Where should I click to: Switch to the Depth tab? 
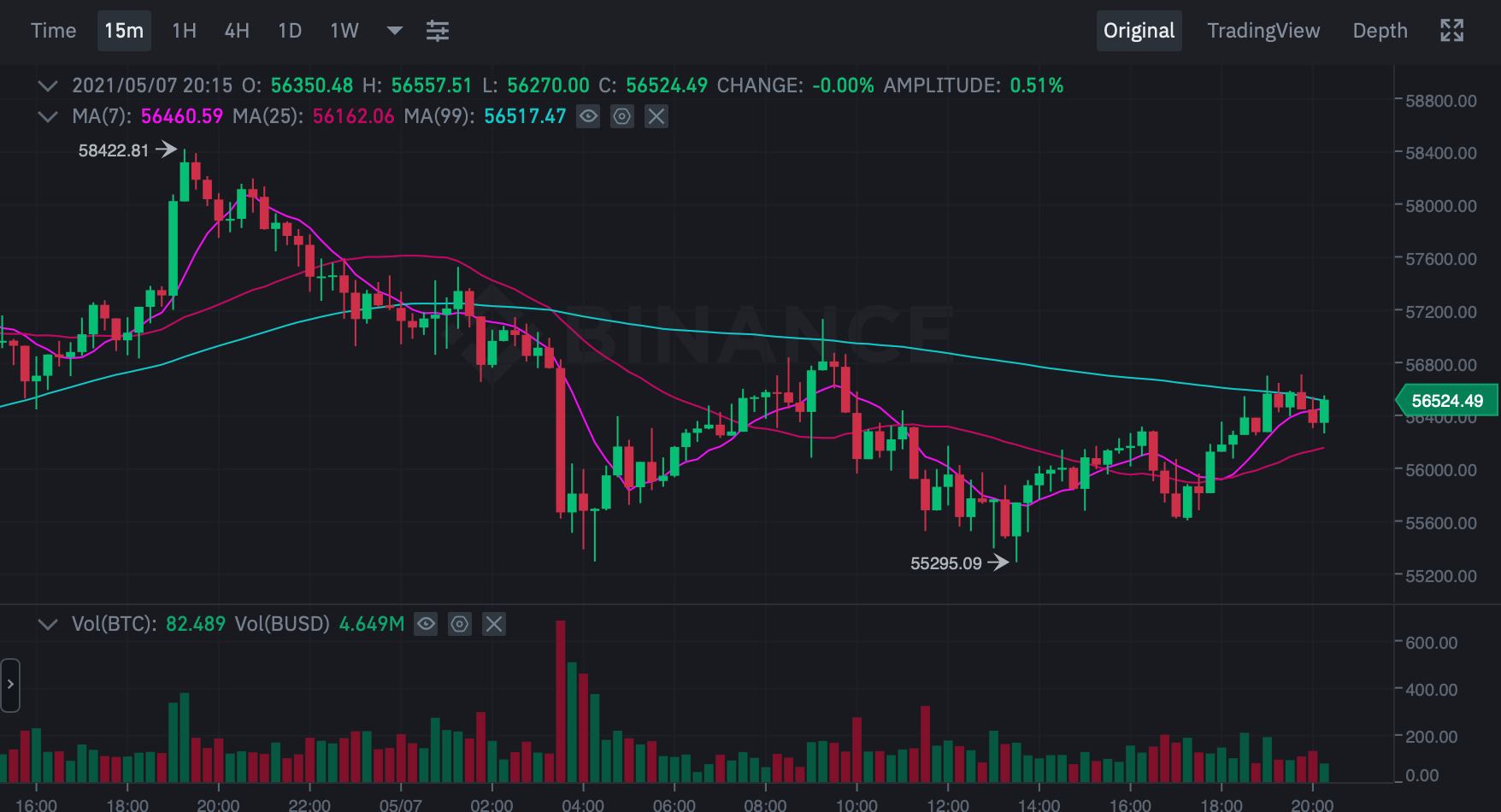[1380, 31]
